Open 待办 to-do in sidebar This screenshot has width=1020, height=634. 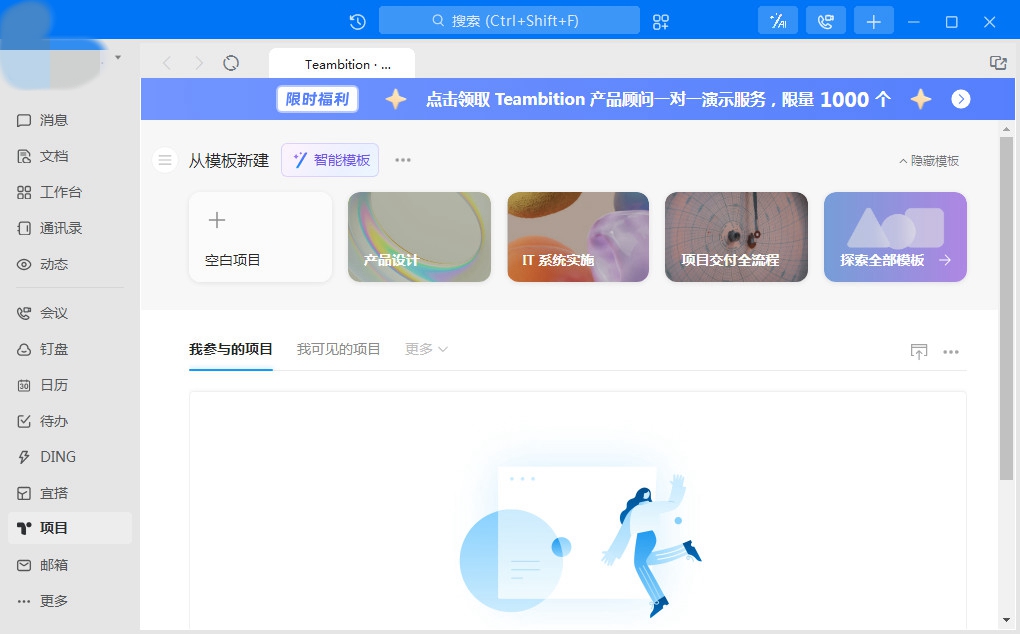(x=70, y=421)
